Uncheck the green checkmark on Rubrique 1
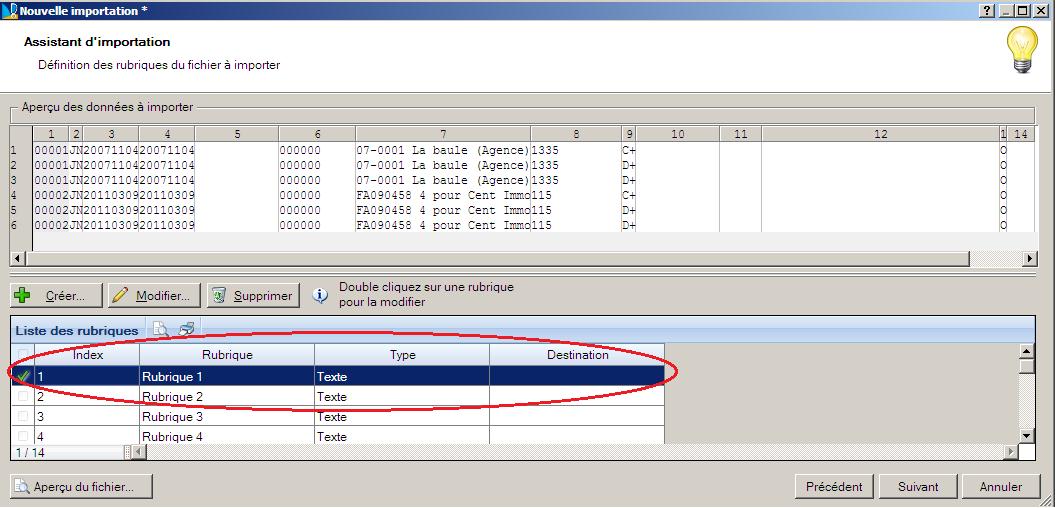The height and width of the screenshot is (508, 1055). point(24,377)
